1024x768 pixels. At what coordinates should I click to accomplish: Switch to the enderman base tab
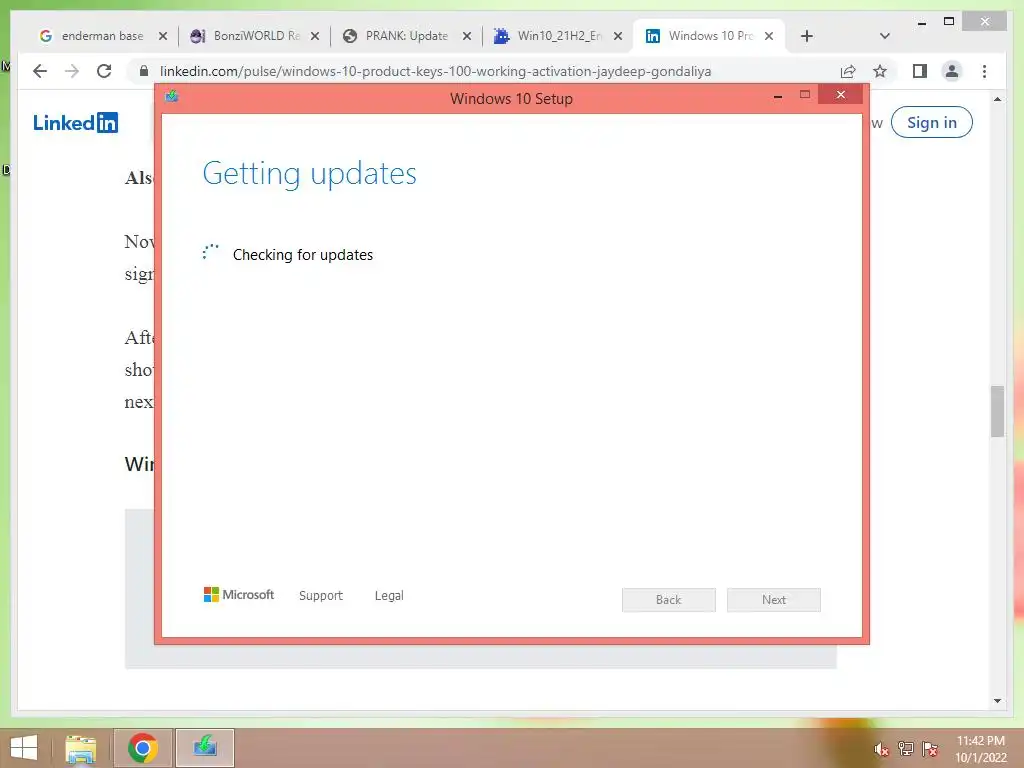[101, 36]
